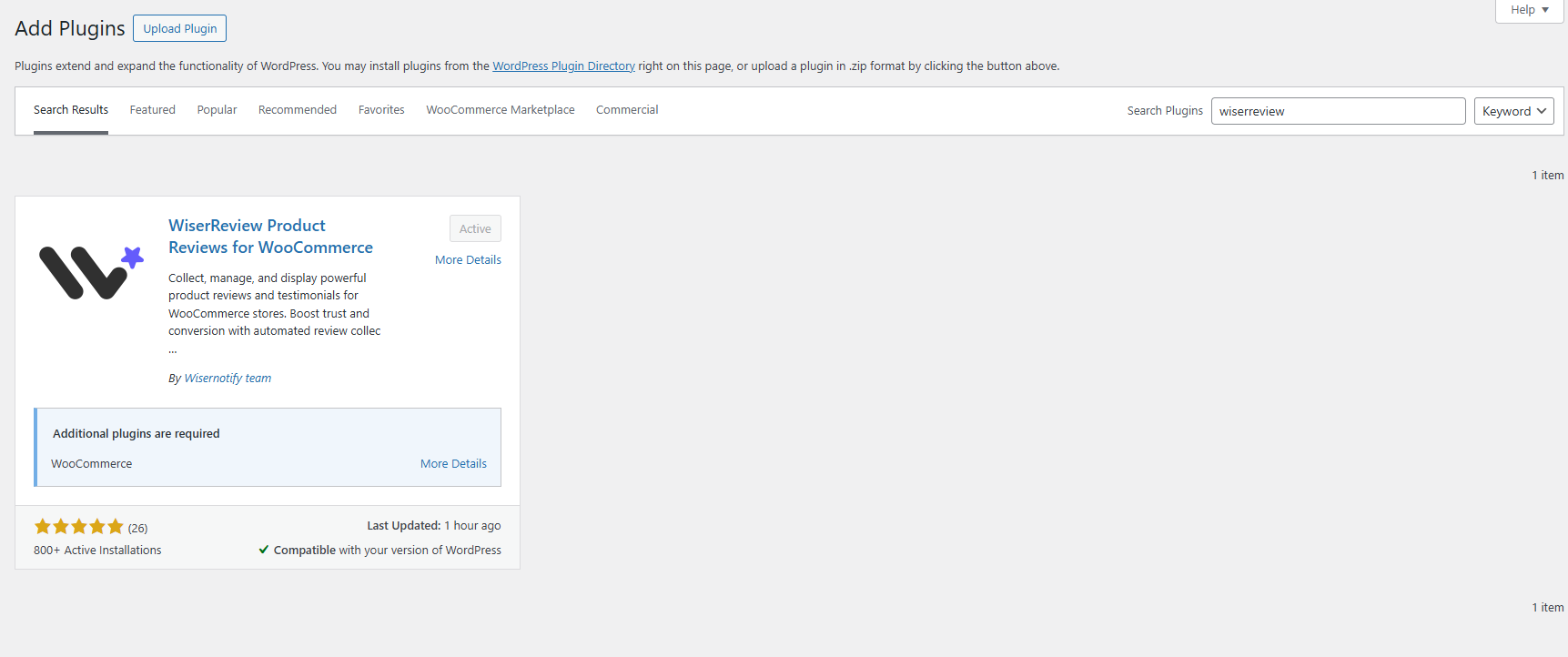Click the Search Plugins label
This screenshot has width=1568, height=657.
[x=1165, y=111]
